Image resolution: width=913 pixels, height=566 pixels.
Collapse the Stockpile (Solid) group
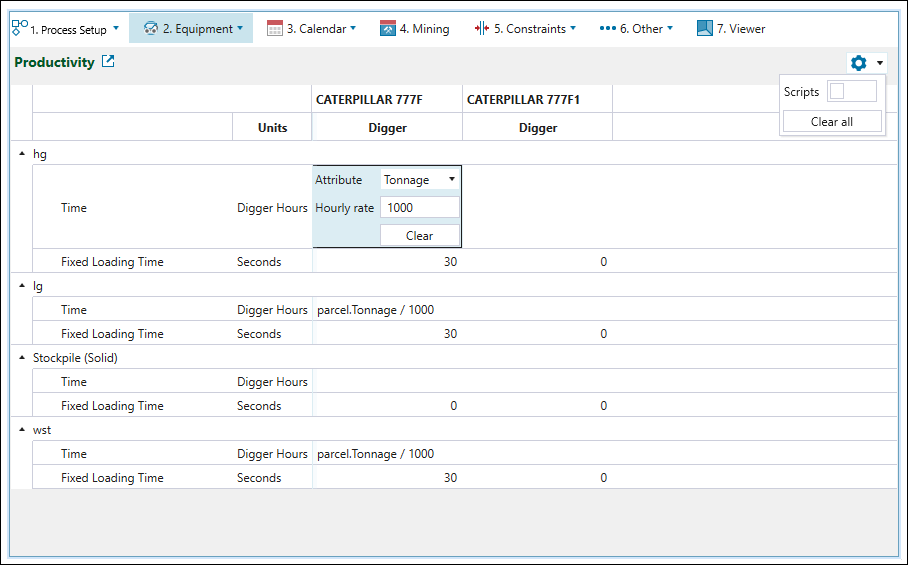pyautogui.click(x=23, y=358)
